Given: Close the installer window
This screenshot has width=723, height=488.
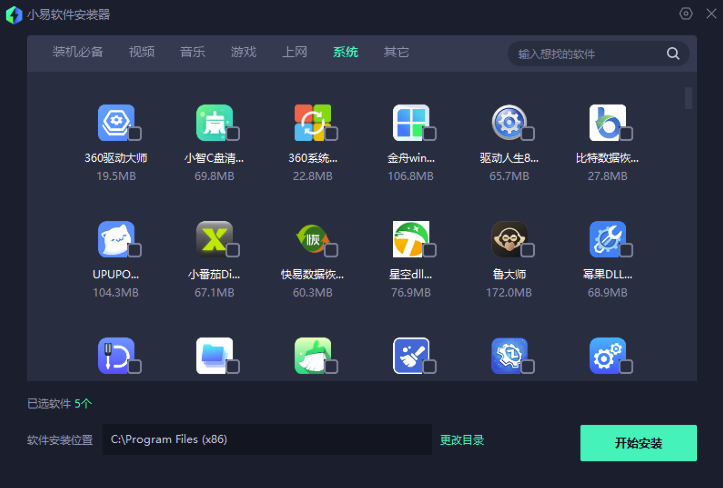Looking at the screenshot, I should pos(711,14).
